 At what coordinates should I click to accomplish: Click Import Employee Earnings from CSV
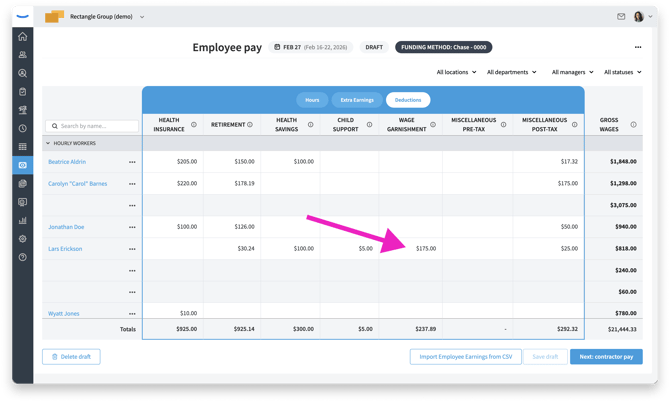coord(465,357)
